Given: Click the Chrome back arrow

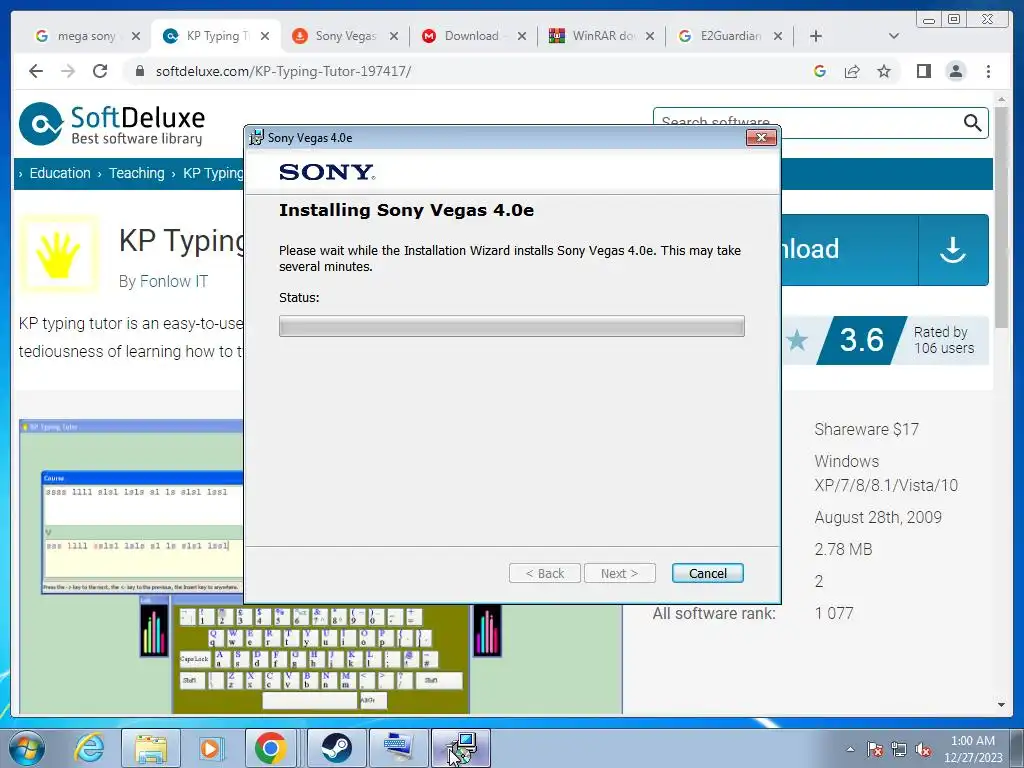Looking at the screenshot, I should 36,71.
